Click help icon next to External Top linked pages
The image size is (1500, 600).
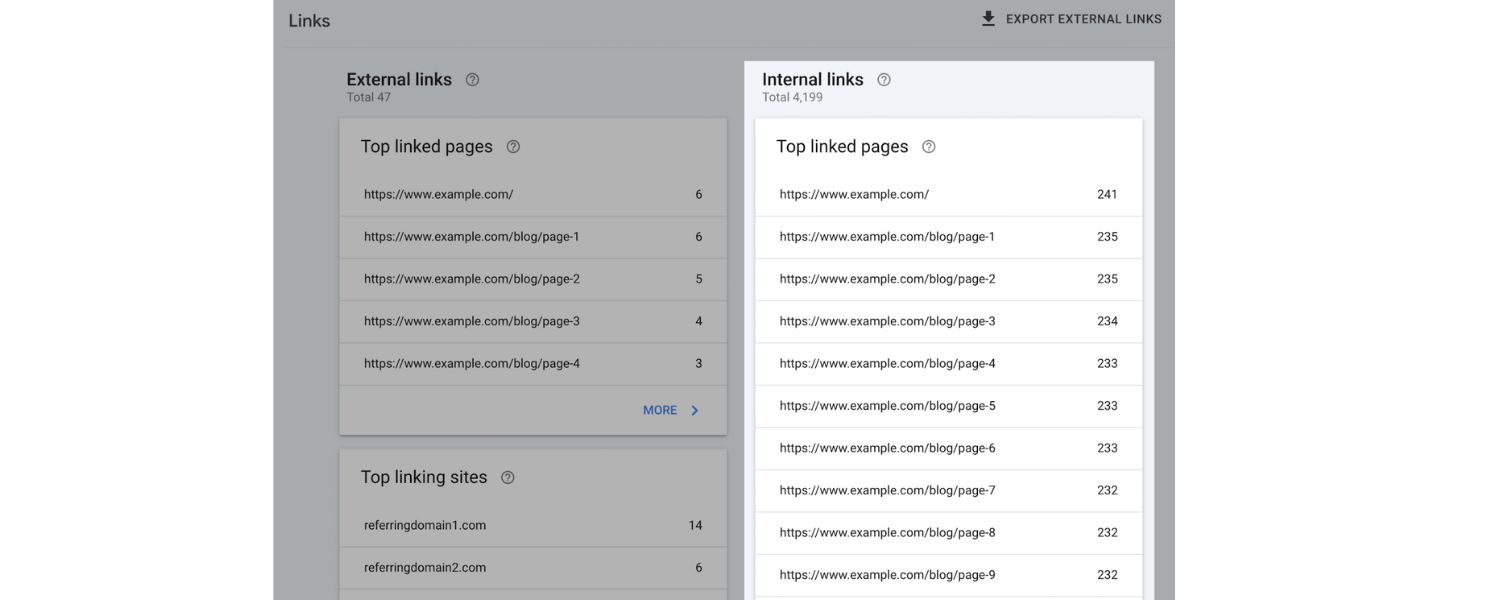(514, 146)
